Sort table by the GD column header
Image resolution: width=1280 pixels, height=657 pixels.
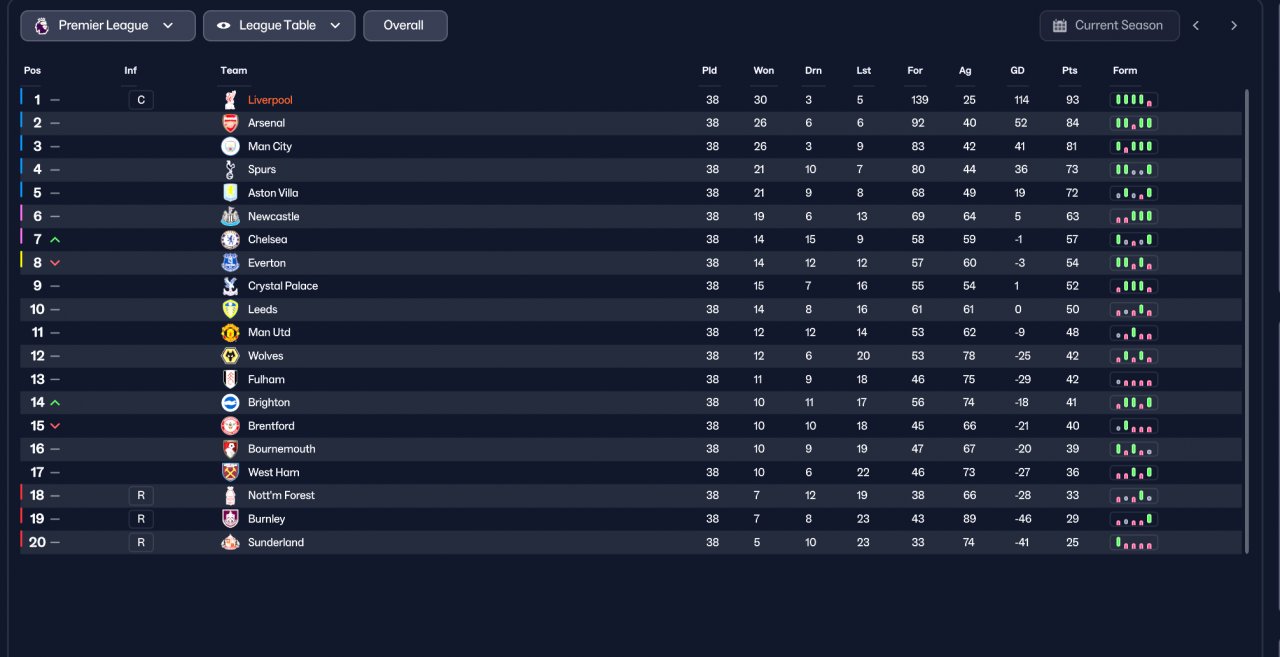pyautogui.click(x=1017, y=71)
